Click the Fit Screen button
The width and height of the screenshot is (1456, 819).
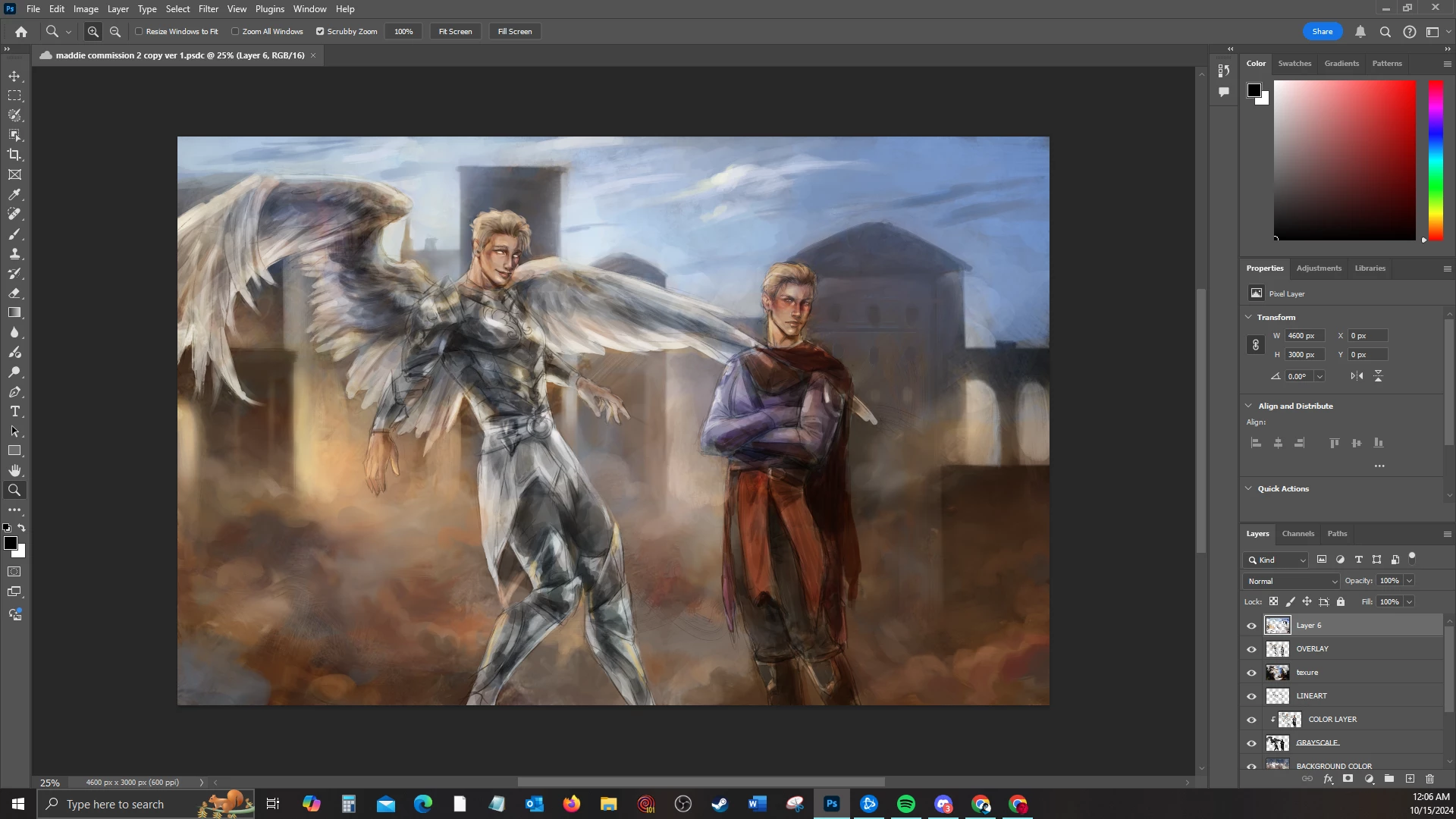pyautogui.click(x=455, y=32)
